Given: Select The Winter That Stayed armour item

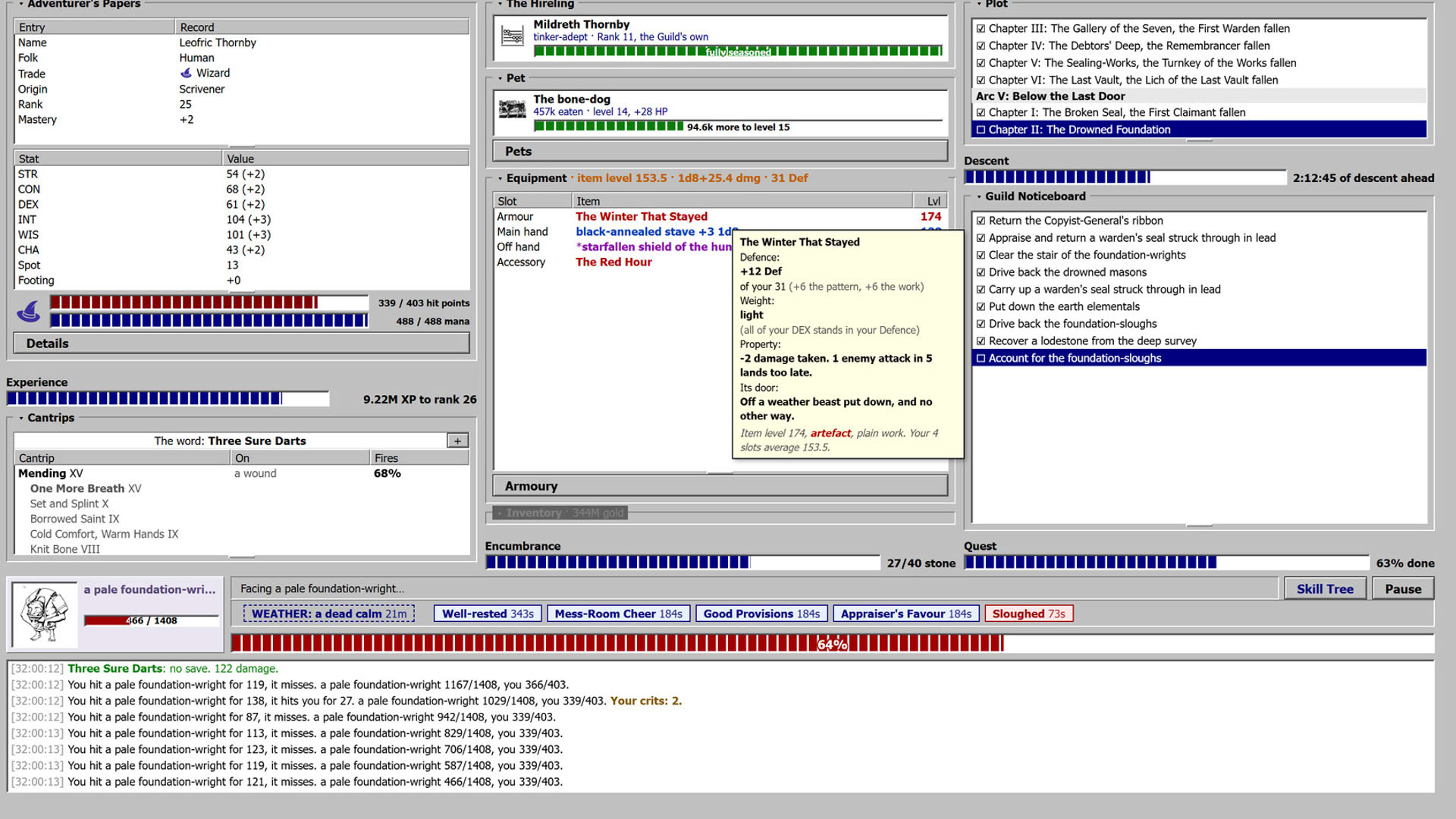Looking at the screenshot, I should click(720, 217).
